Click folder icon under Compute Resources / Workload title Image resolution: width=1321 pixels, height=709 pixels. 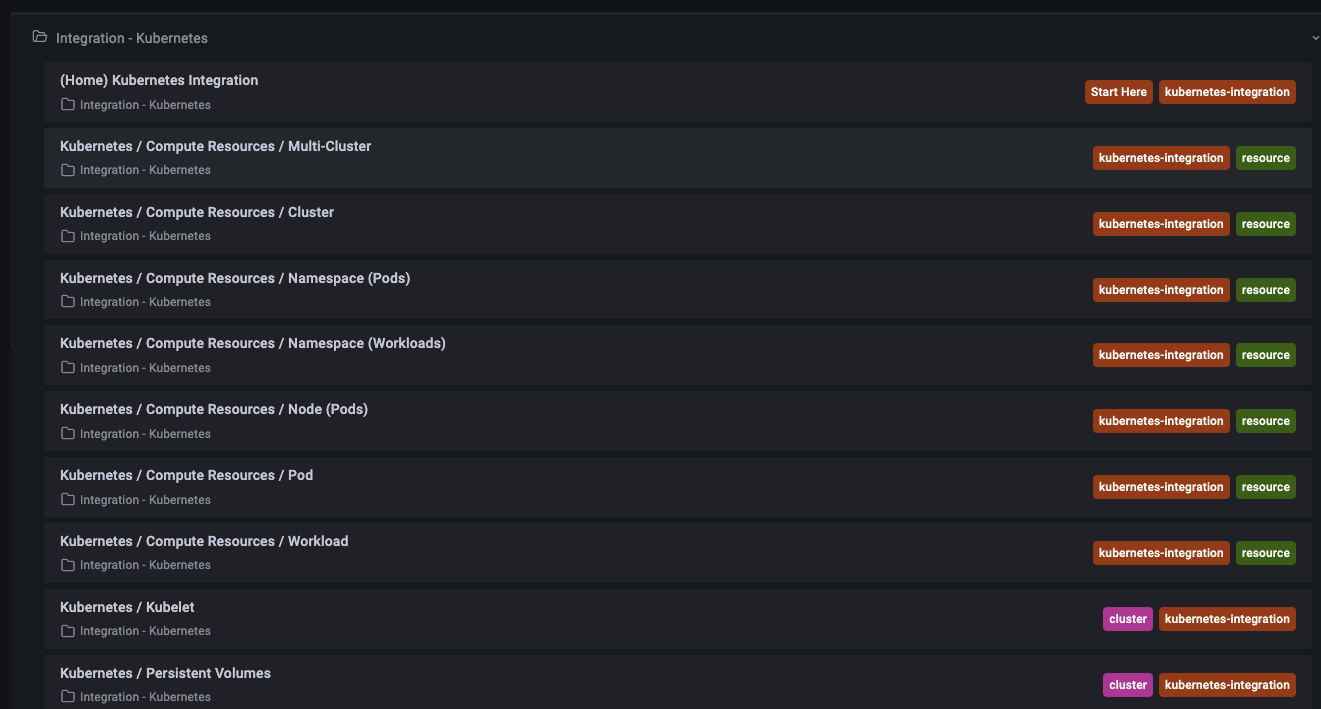(68, 565)
